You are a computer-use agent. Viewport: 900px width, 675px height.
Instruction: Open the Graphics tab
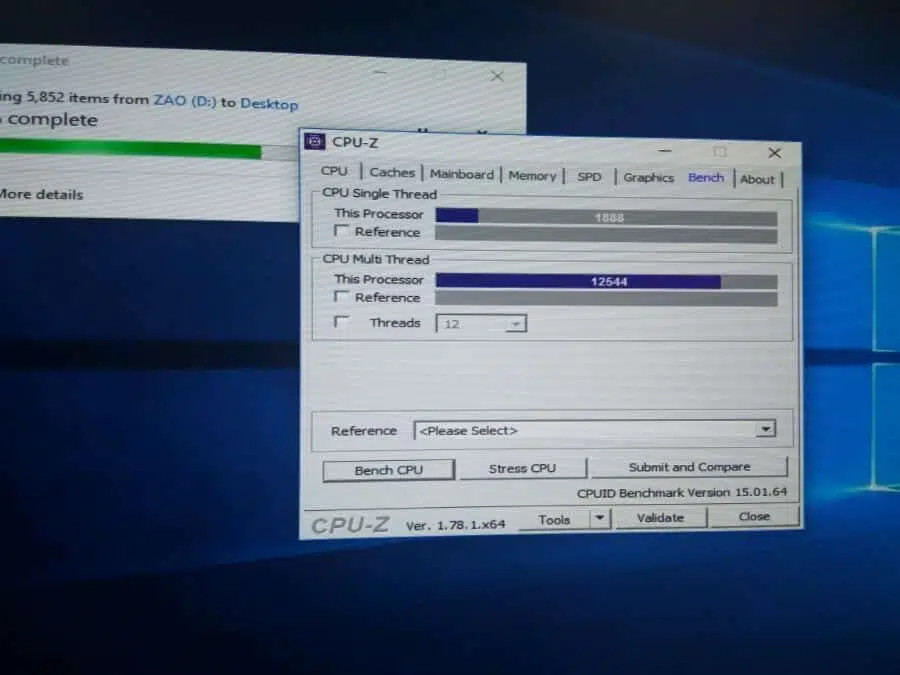(x=648, y=178)
